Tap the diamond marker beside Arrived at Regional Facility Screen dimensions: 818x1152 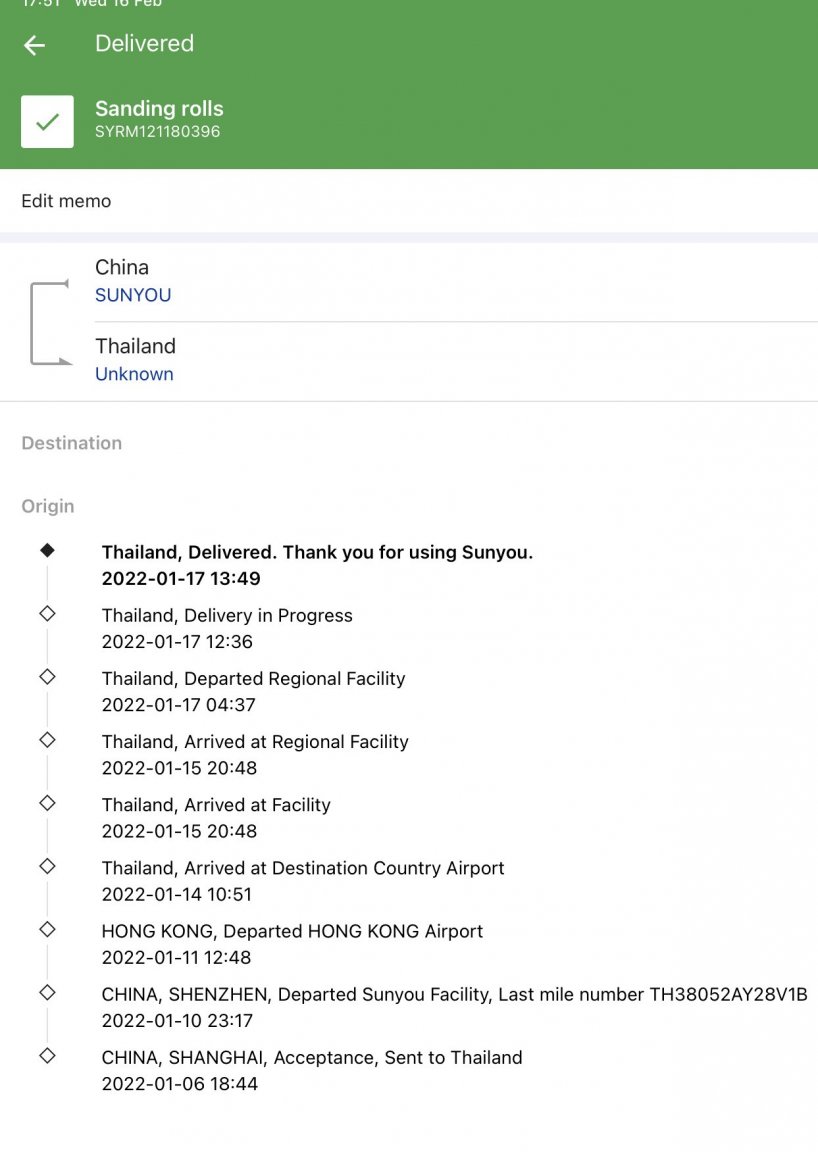click(x=47, y=740)
